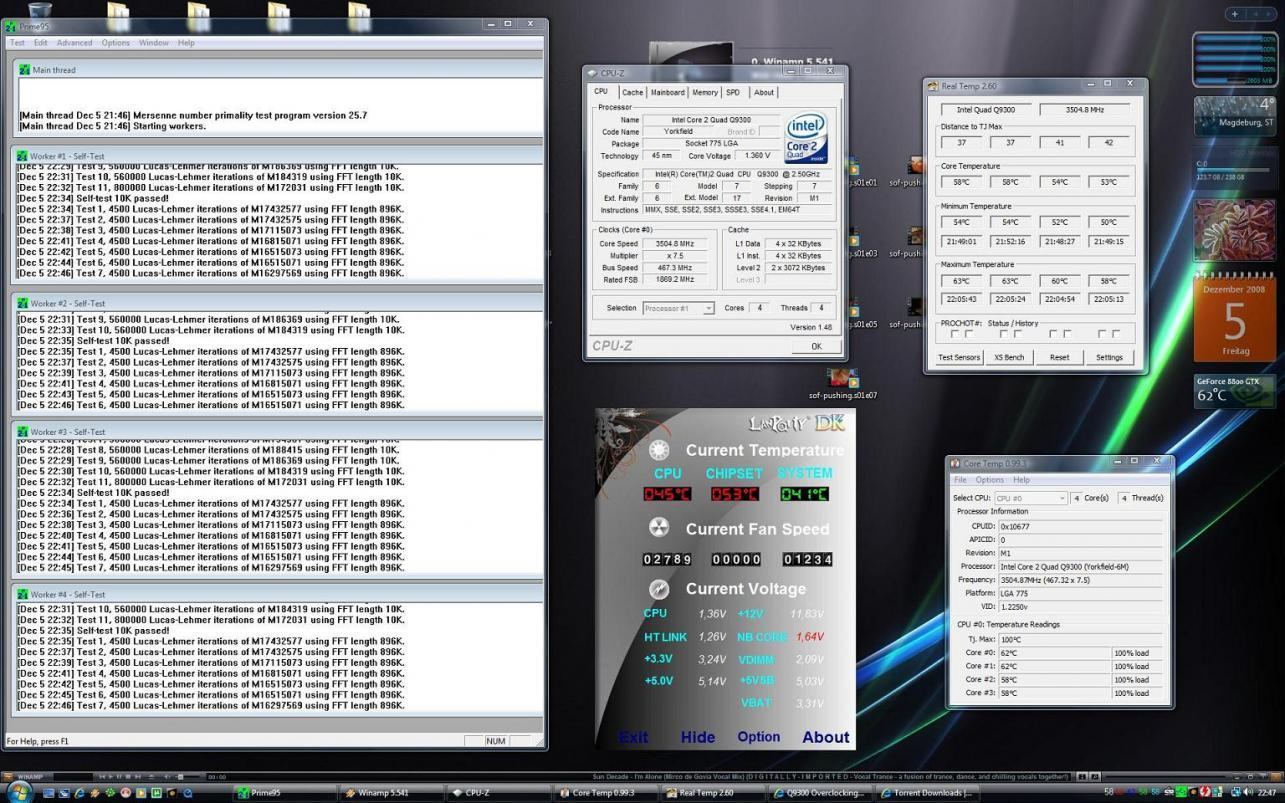Click the Test Sensors button in Real Temp

[959, 357]
